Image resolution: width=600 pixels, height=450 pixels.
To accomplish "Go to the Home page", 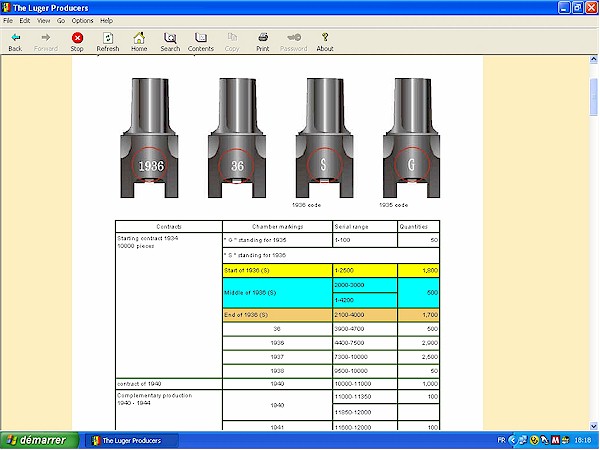I will coord(139,42).
